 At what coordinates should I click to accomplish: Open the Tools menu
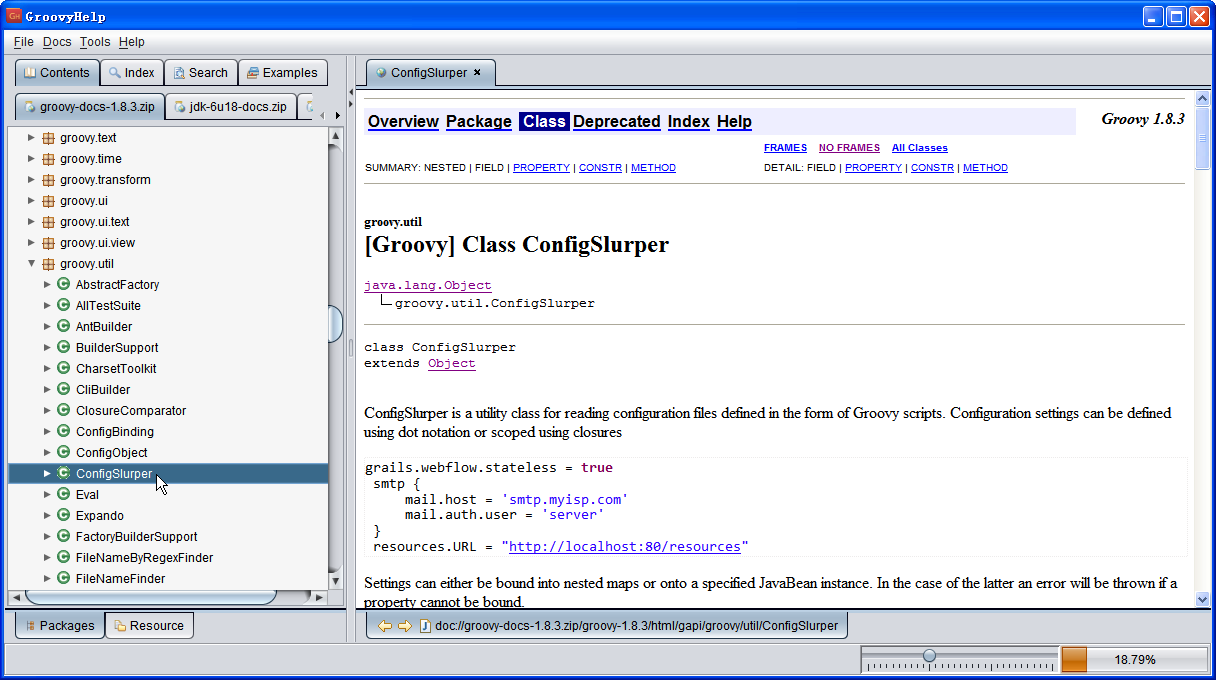pos(95,42)
